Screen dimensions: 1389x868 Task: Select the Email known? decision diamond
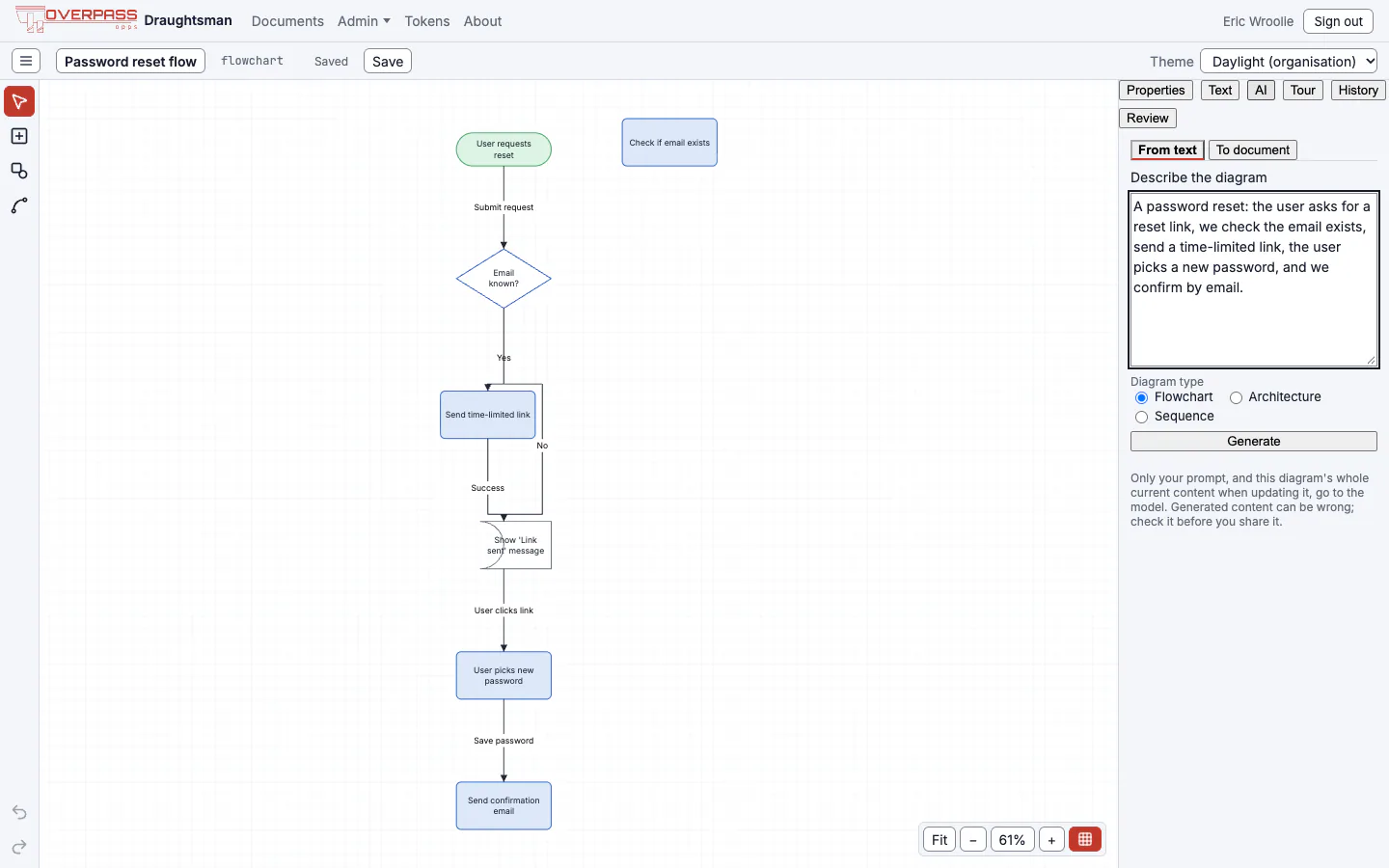[504, 279]
